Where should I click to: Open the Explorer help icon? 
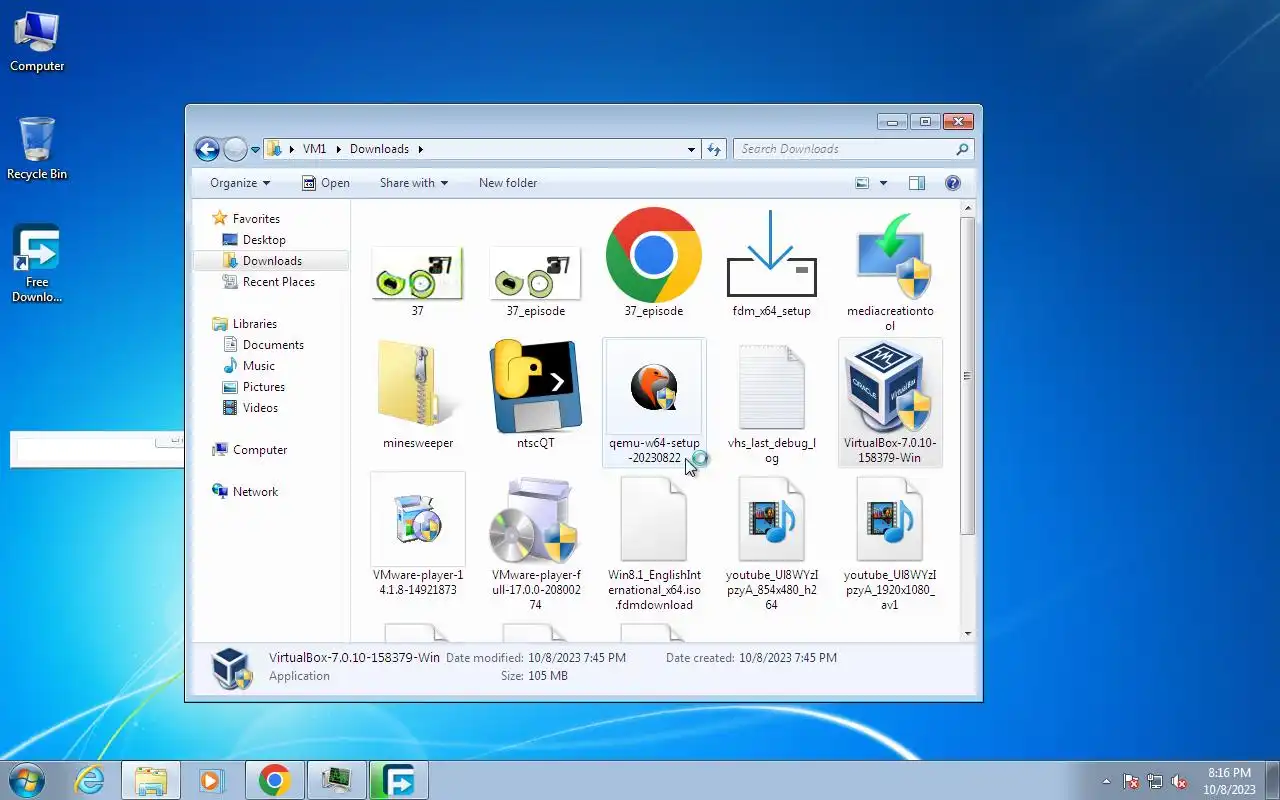(x=953, y=183)
